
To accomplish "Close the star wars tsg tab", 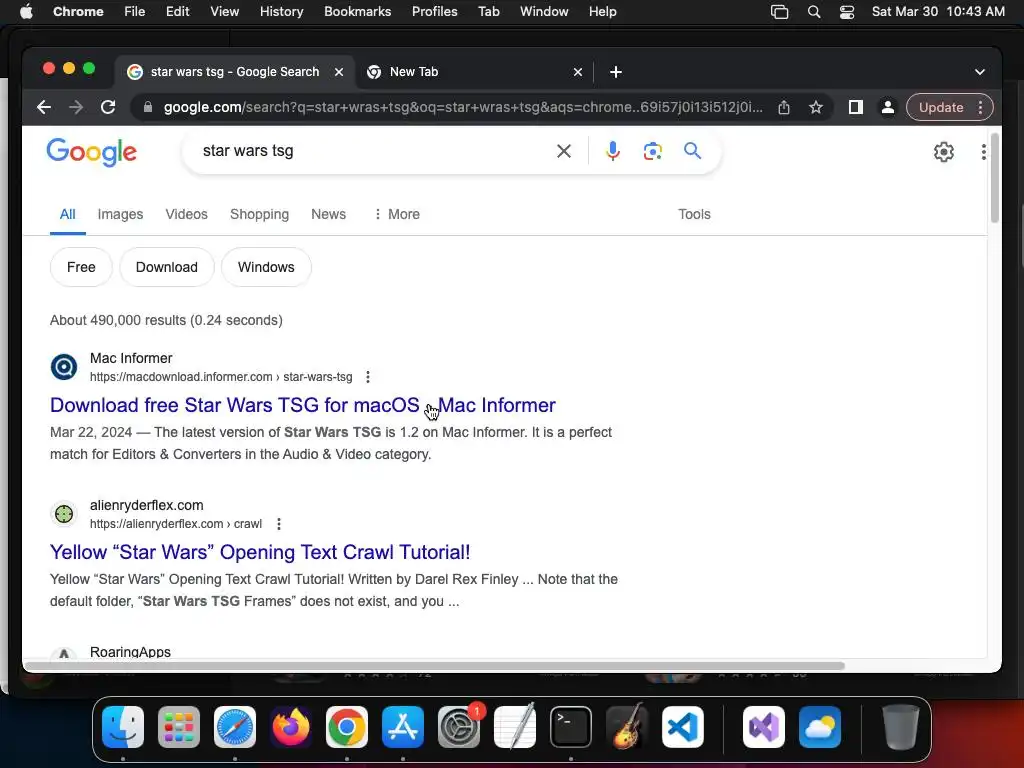I will click(339, 72).
